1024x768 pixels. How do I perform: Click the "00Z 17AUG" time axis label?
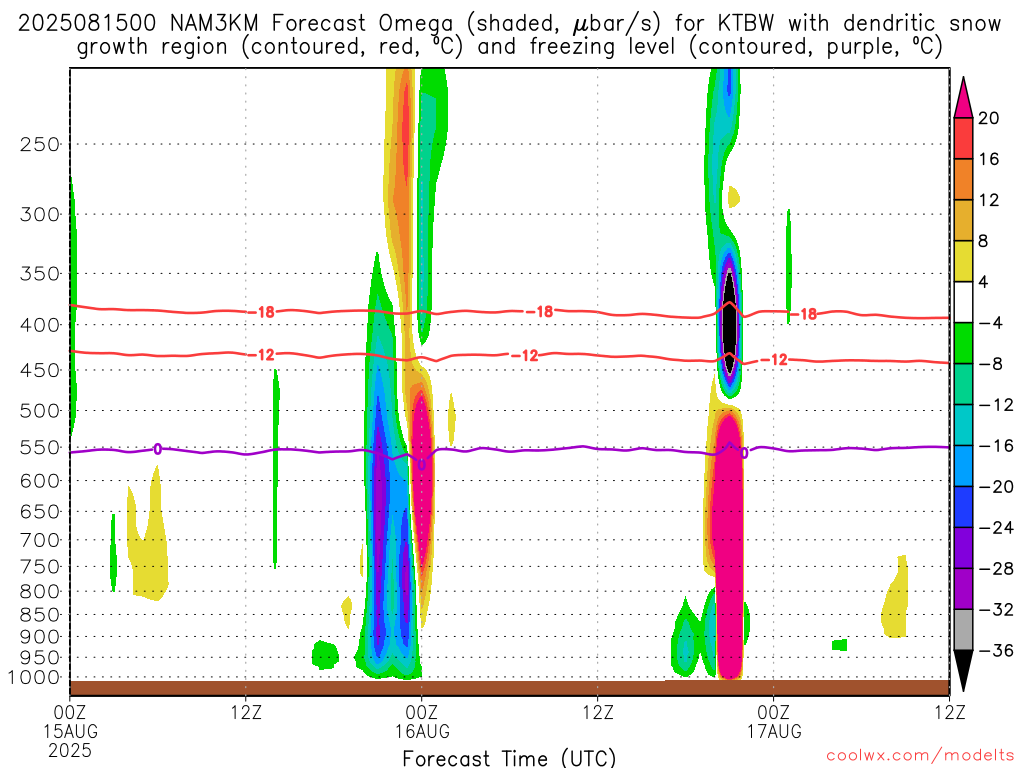click(x=774, y=721)
